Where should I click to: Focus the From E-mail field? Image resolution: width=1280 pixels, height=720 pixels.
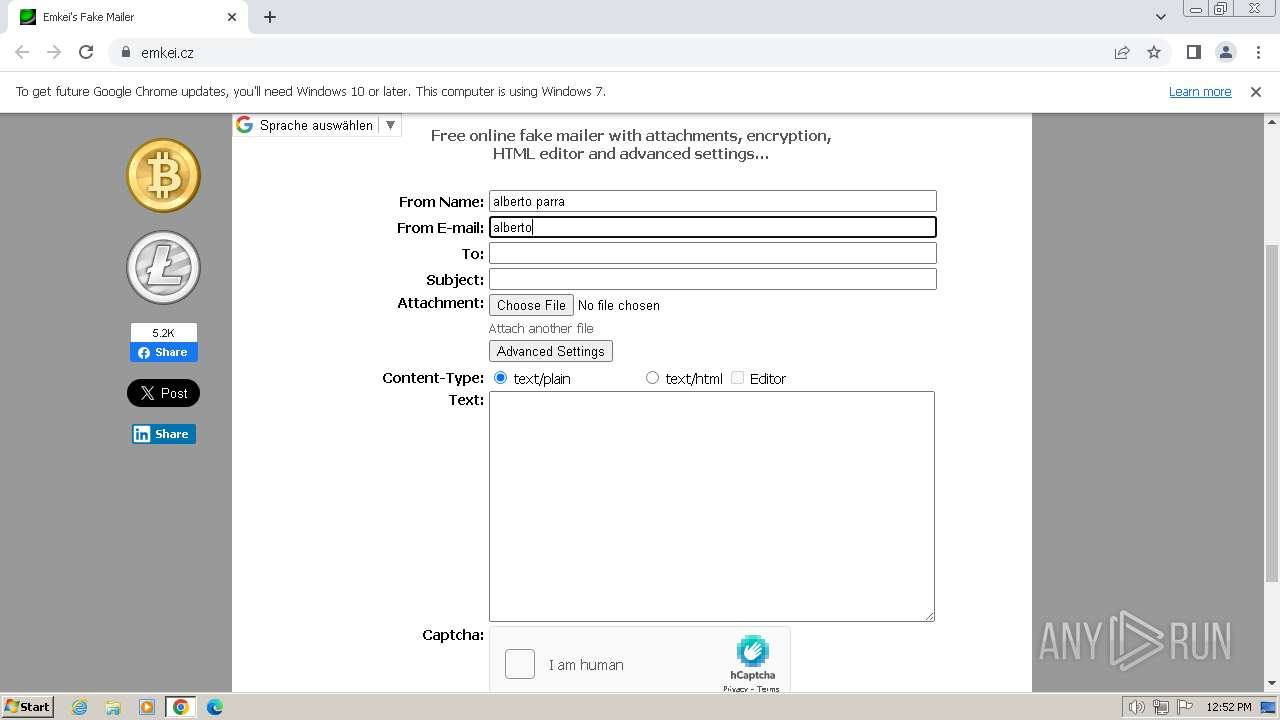click(x=712, y=227)
